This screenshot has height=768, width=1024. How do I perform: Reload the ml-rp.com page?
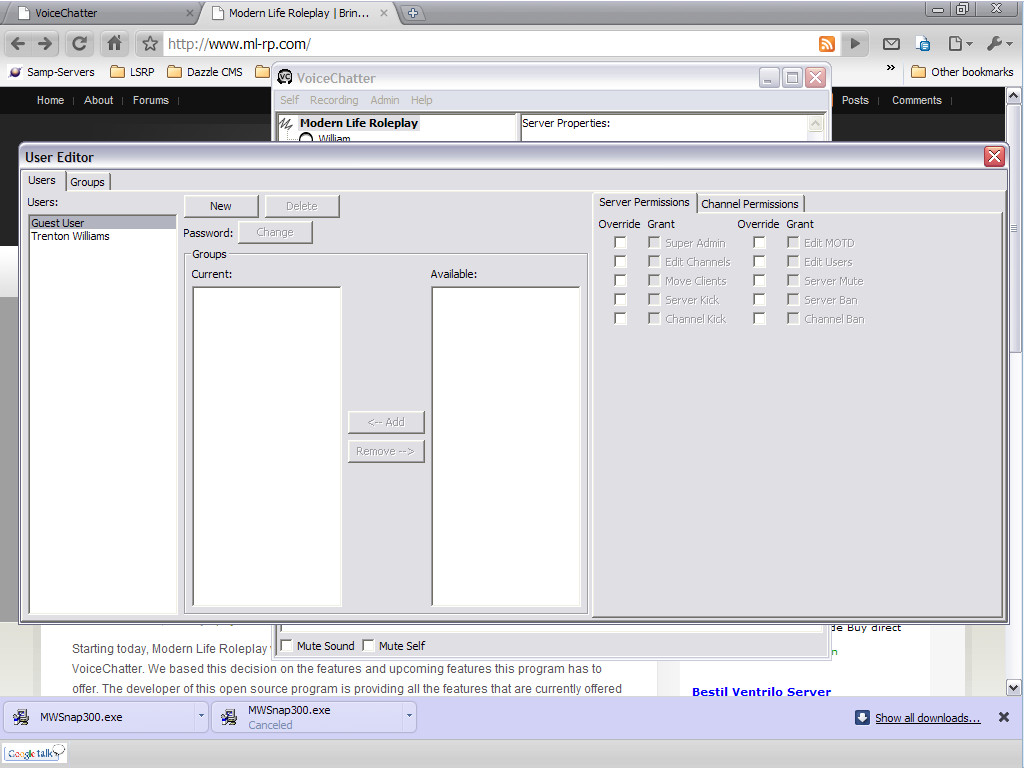[x=79, y=44]
